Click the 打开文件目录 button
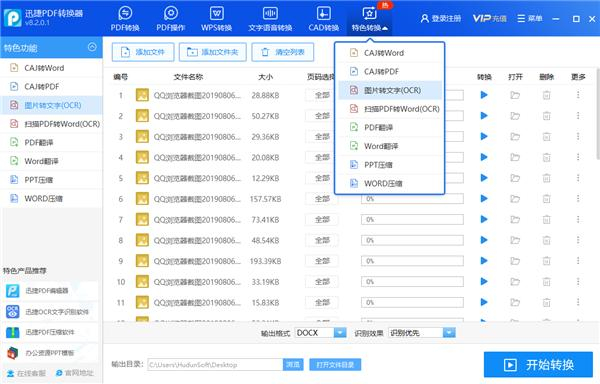Viewport: 600px width, 384px height. (x=335, y=364)
